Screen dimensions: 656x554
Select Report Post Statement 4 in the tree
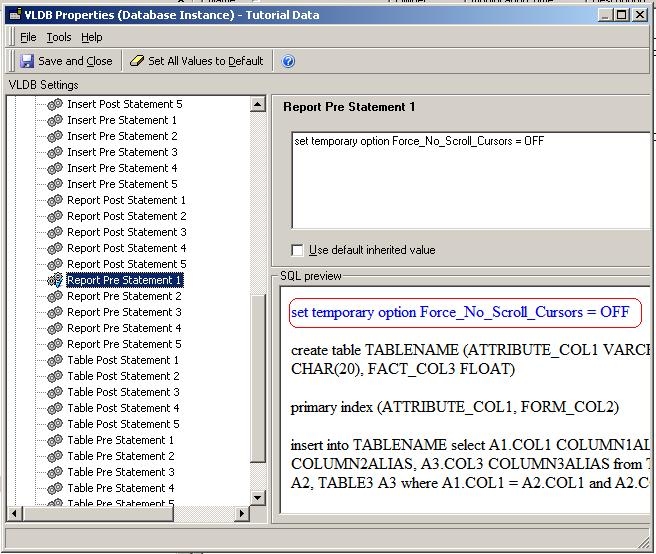[127, 248]
